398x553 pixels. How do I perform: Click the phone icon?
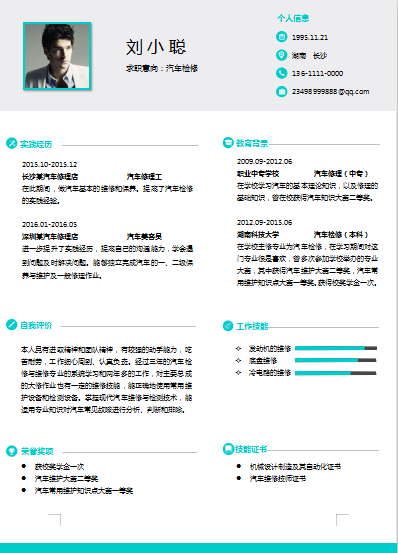coord(281,73)
